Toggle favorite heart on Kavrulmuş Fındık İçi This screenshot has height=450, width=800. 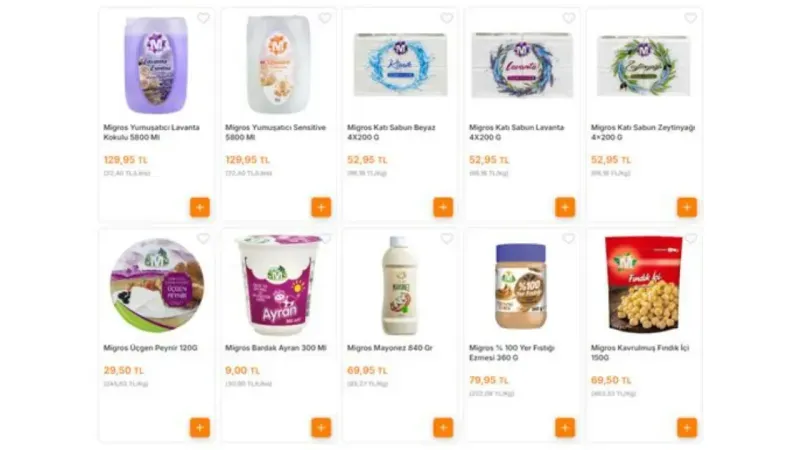pyautogui.click(x=691, y=239)
